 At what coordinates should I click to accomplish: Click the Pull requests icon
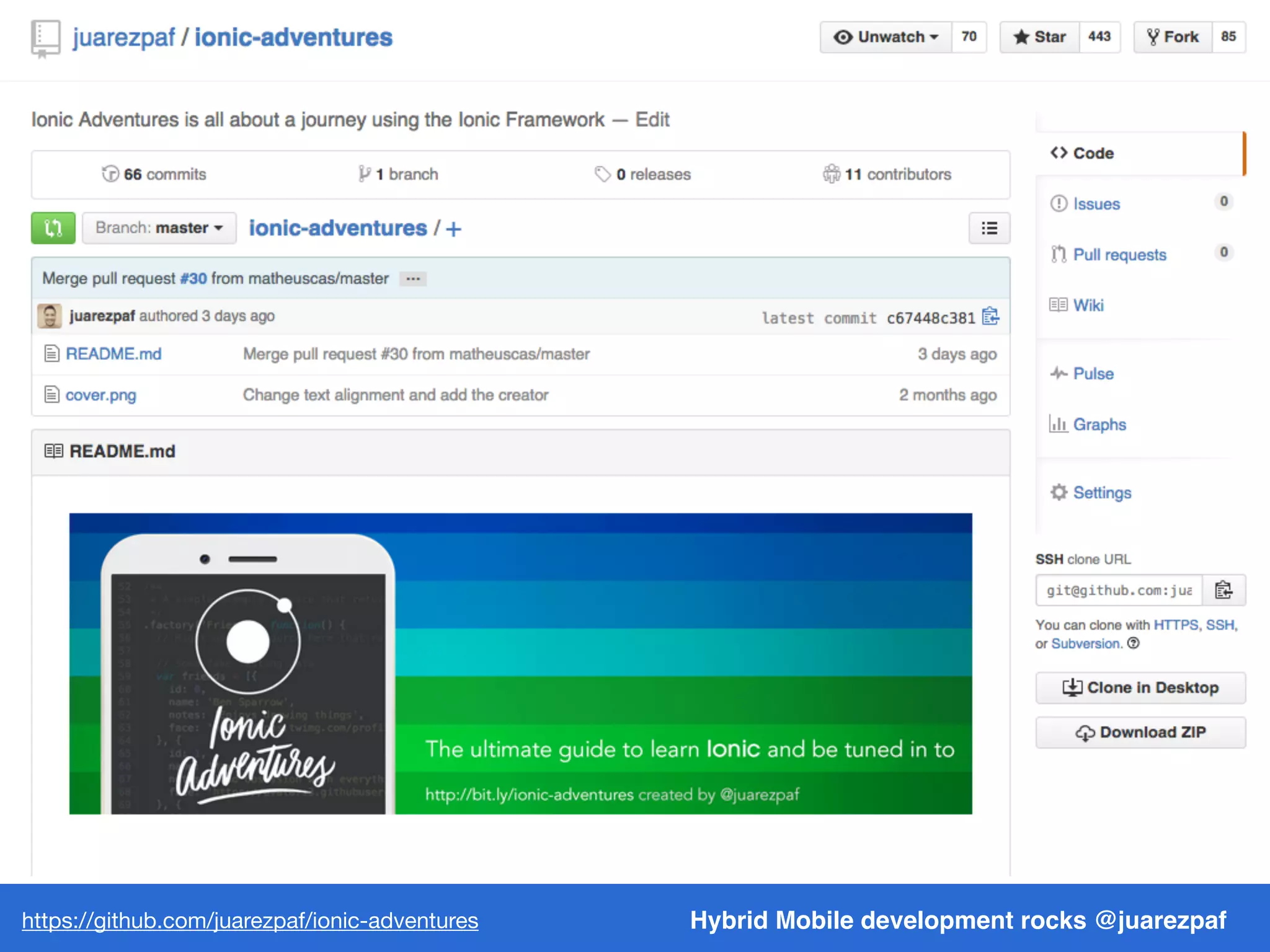(1059, 254)
